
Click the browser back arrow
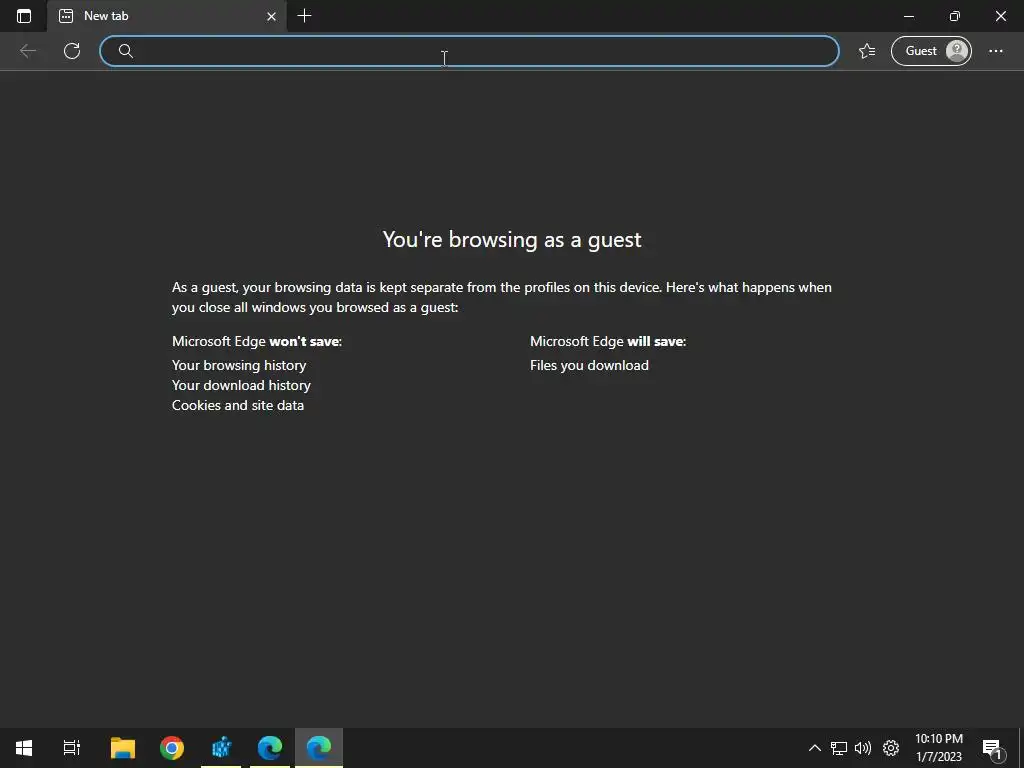pos(28,51)
